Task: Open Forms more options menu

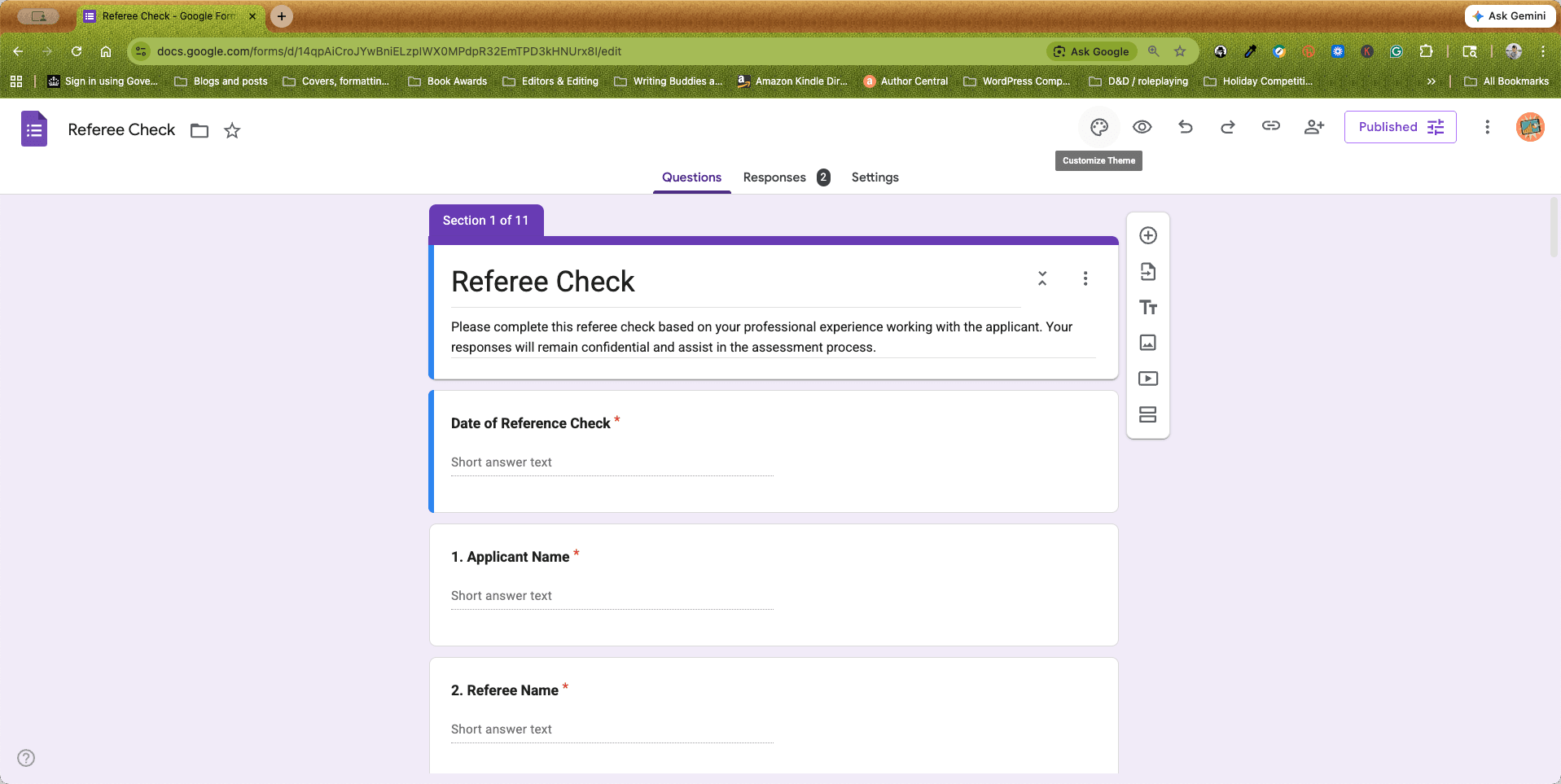Action: tap(1487, 127)
